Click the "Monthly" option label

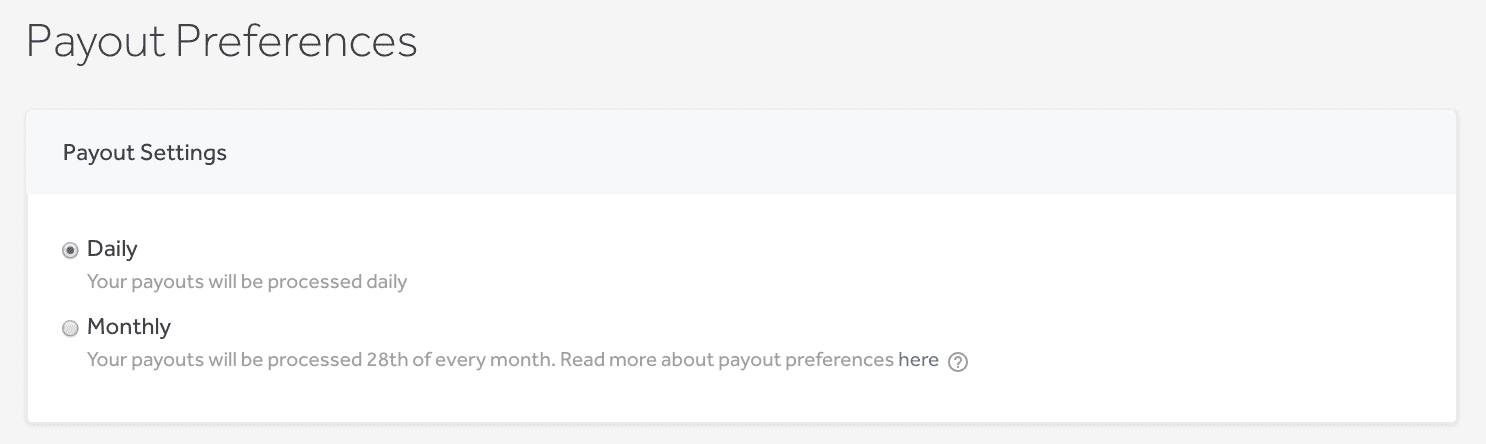[x=129, y=326]
